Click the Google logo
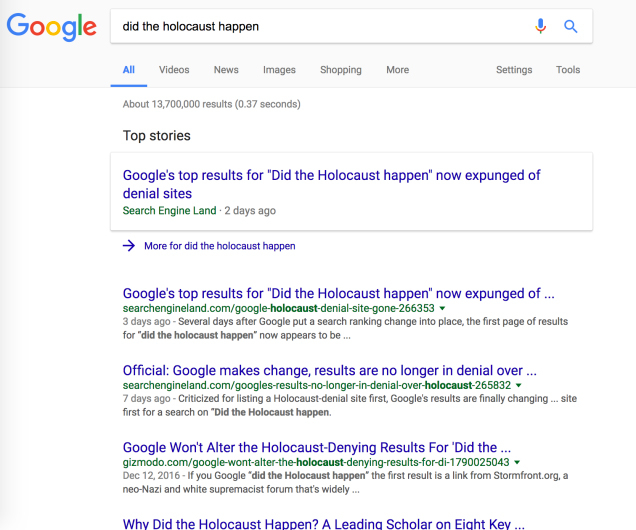636x530 pixels. coord(52,26)
